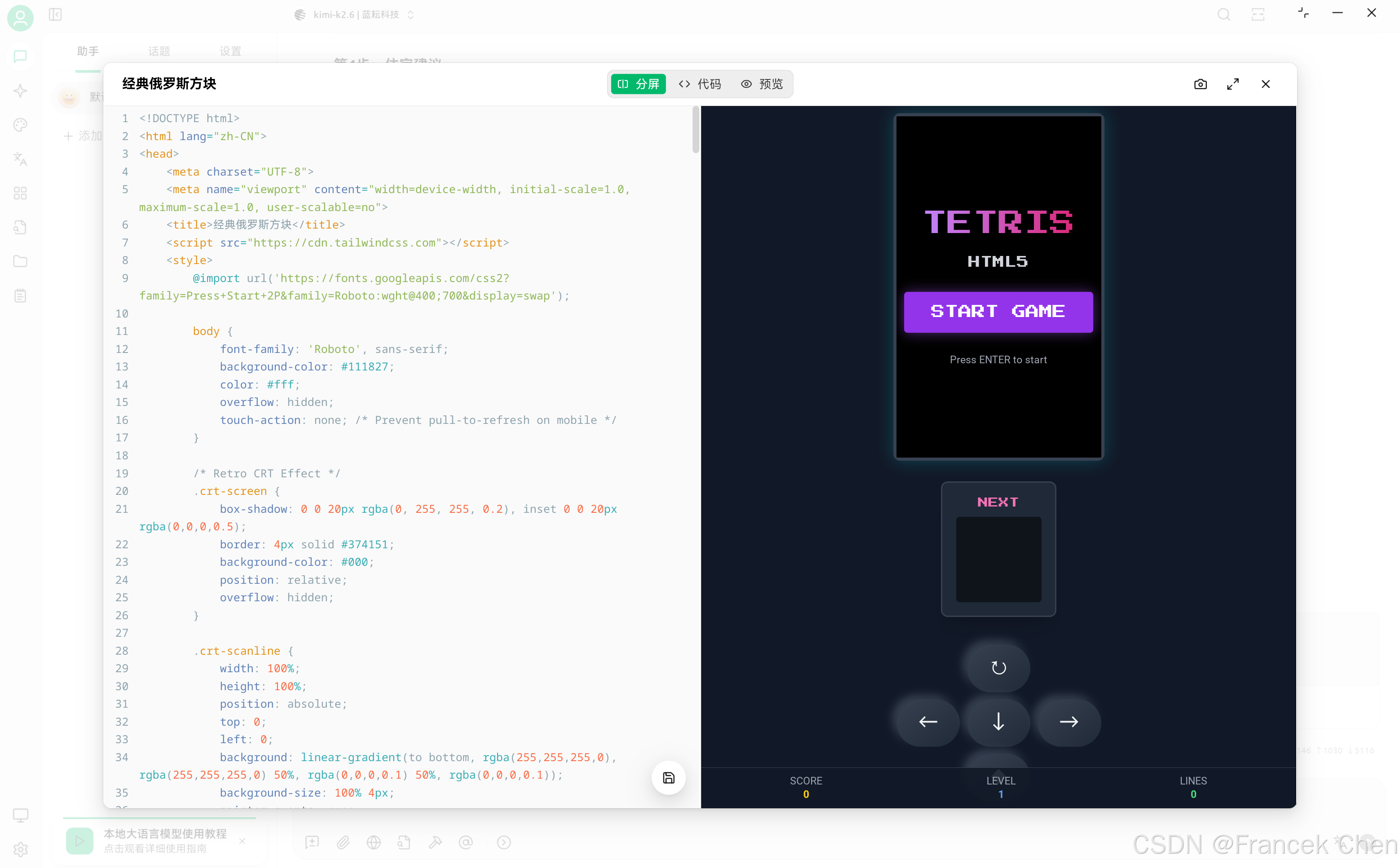Viewport: 1400px width, 868px height.
Task: Click the mention @ icon in input bar
Action: point(466,842)
